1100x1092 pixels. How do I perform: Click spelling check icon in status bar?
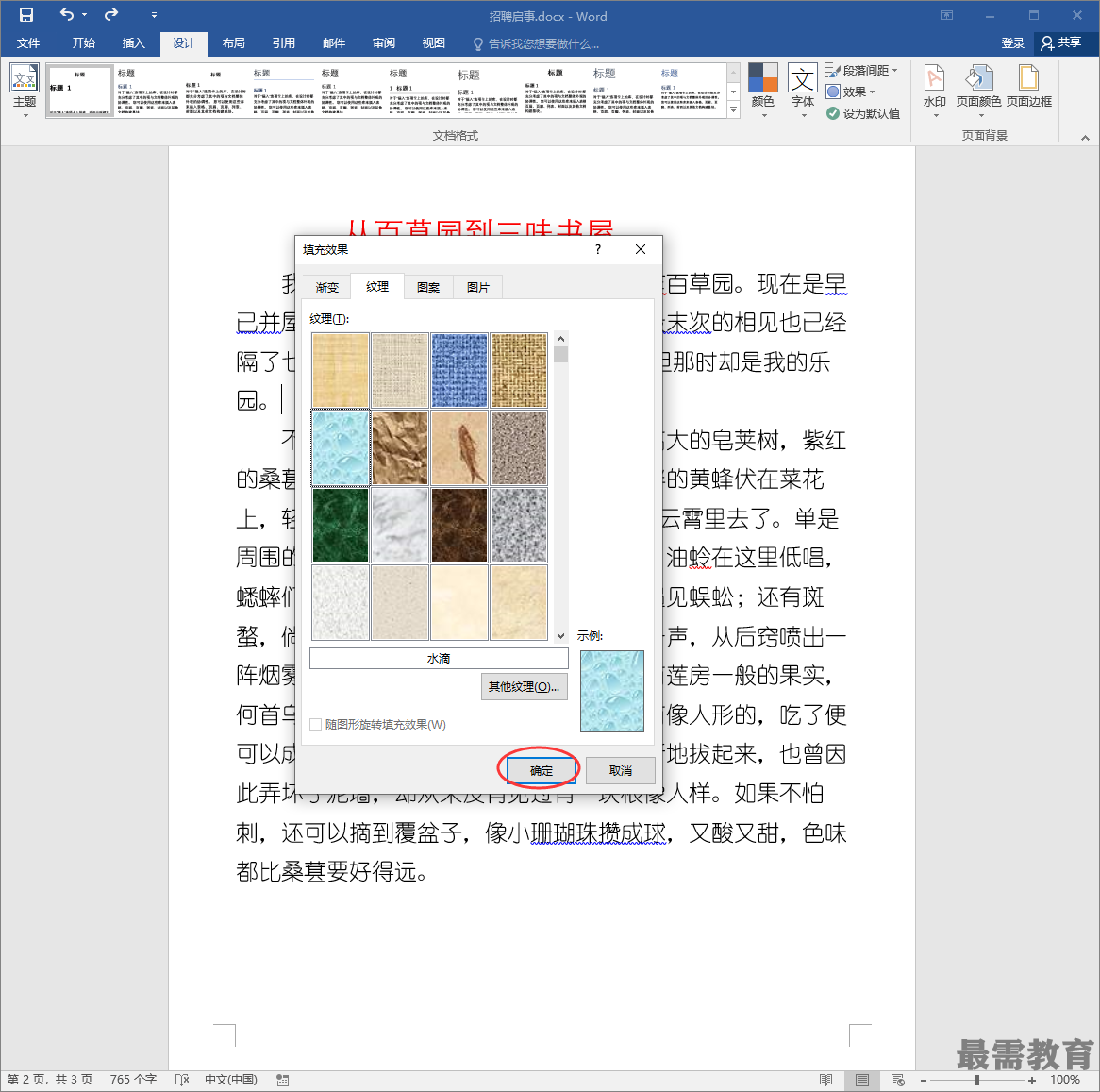[x=182, y=1080]
